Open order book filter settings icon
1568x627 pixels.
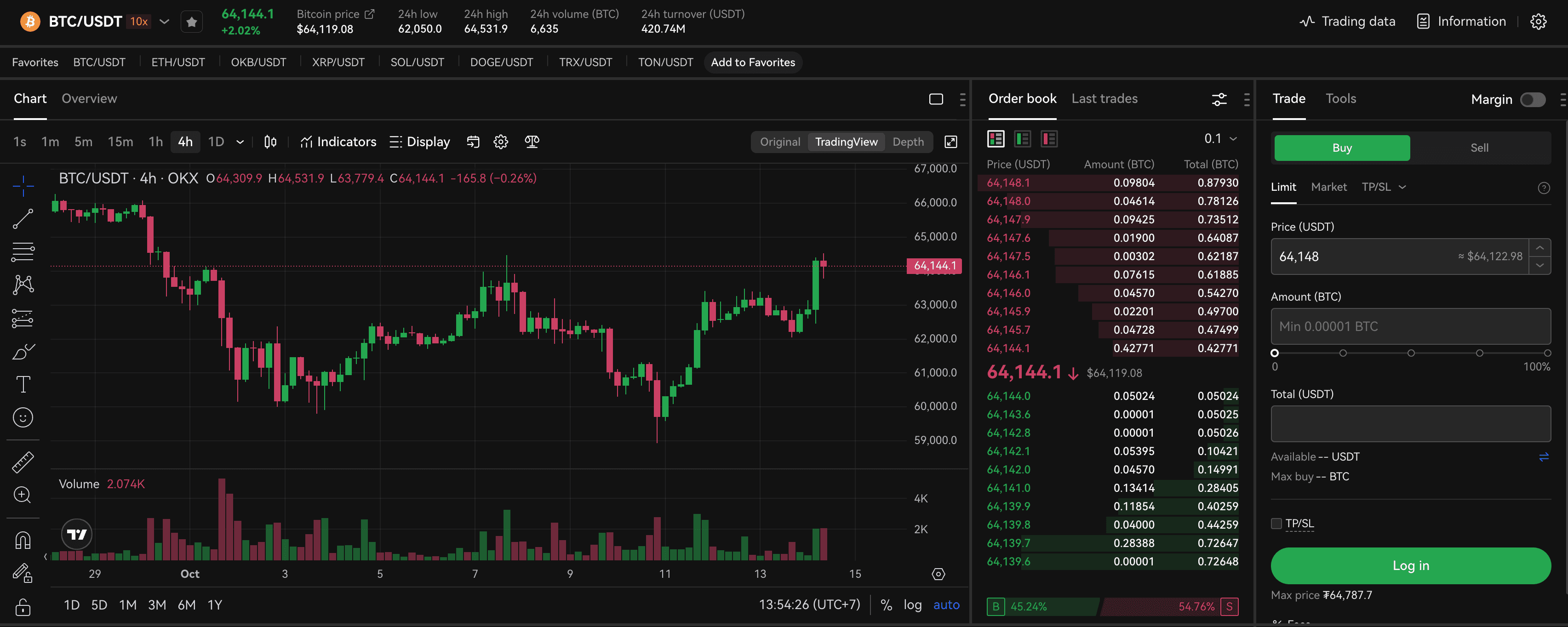[x=1219, y=99]
